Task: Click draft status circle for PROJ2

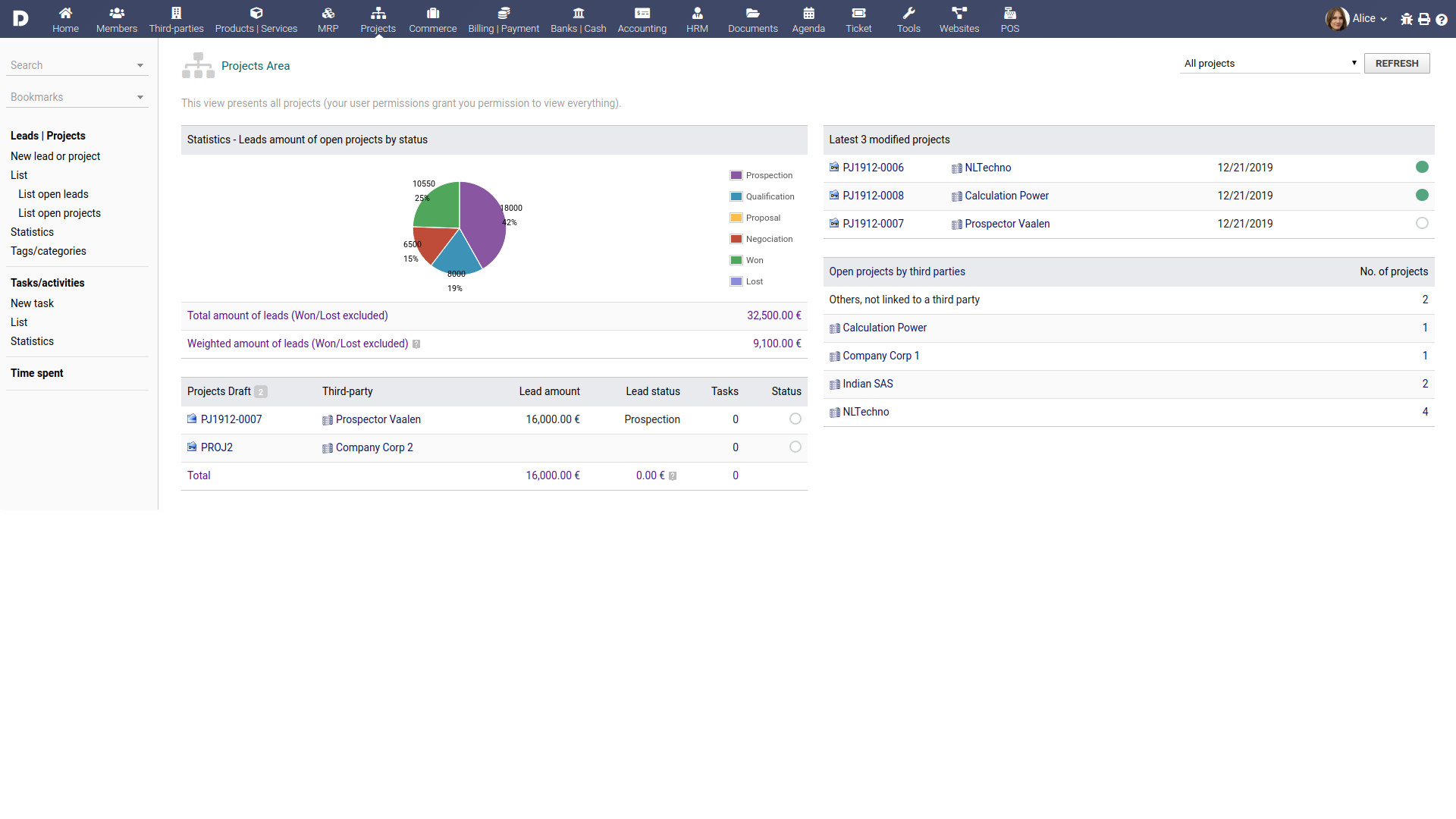Action: pos(795,447)
